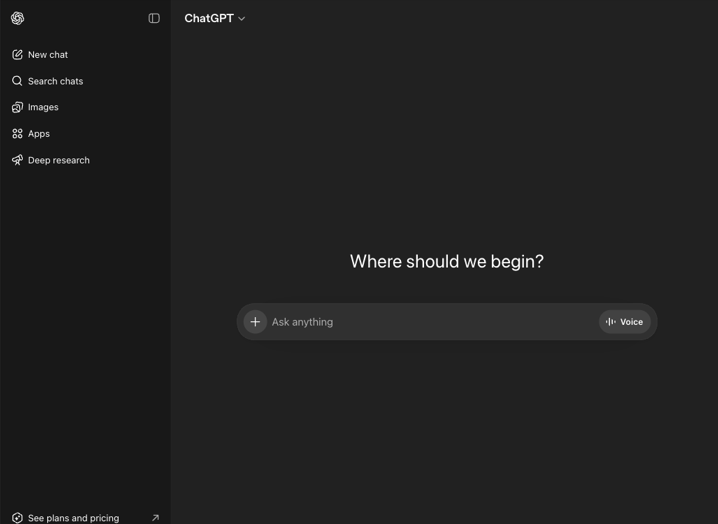718x524 pixels.
Task: Collapse the sidebar with the panel toggle icon
Action: (x=154, y=18)
